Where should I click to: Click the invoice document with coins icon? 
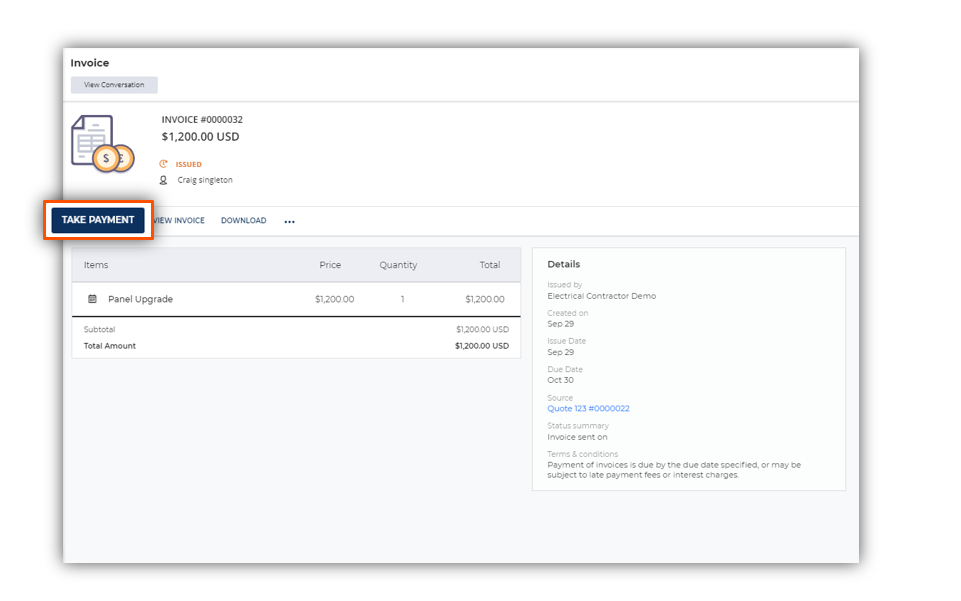click(x=102, y=144)
